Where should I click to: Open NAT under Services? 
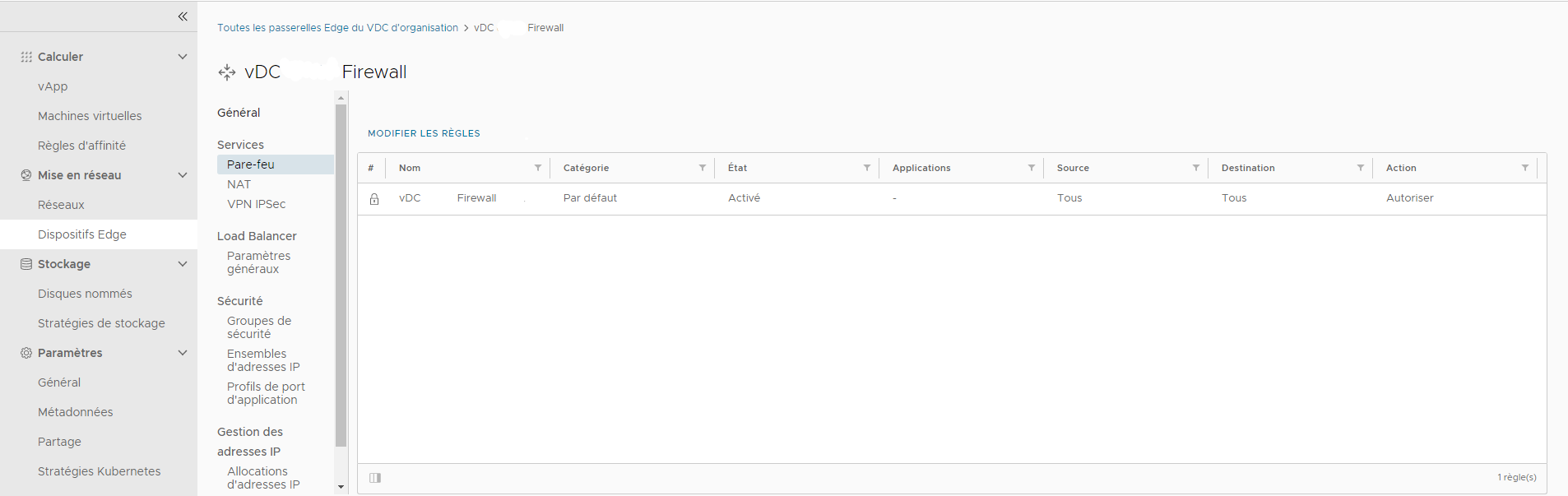pos(239,184)
